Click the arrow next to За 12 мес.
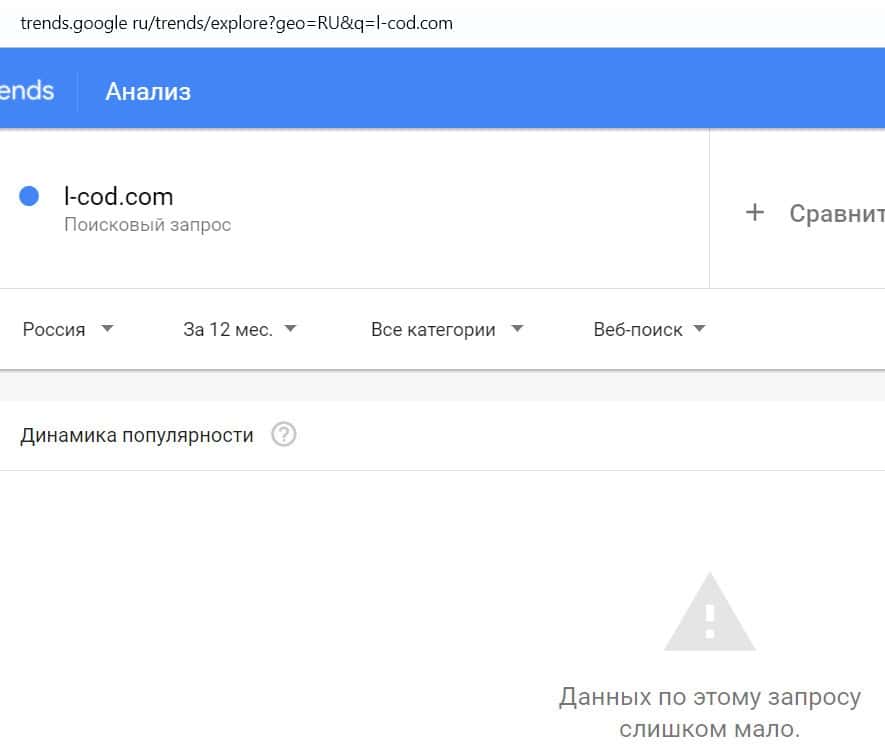885x754 pixels. click(290, 329)
